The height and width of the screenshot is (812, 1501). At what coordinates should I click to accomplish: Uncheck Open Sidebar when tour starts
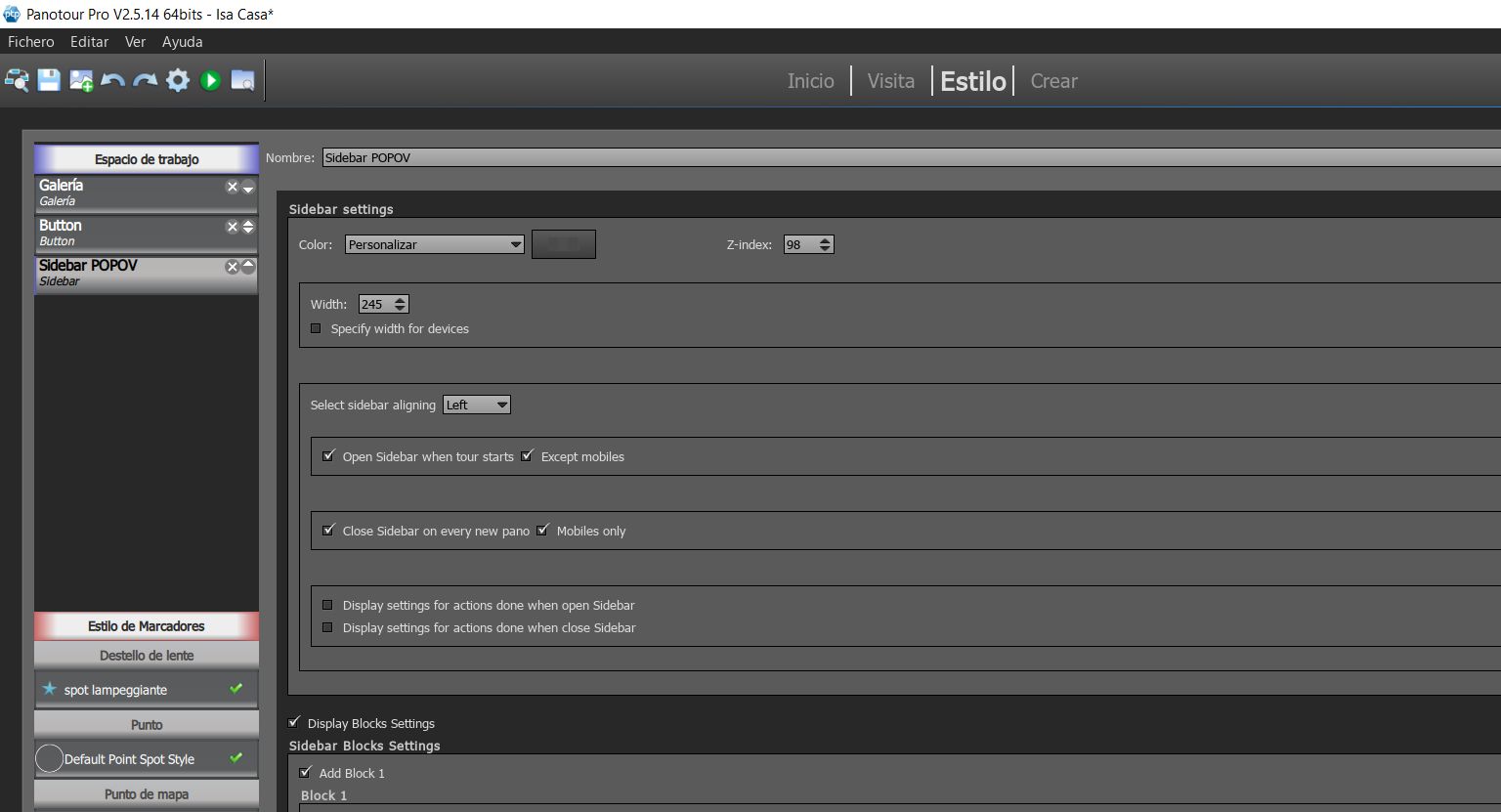pos(328,456)
